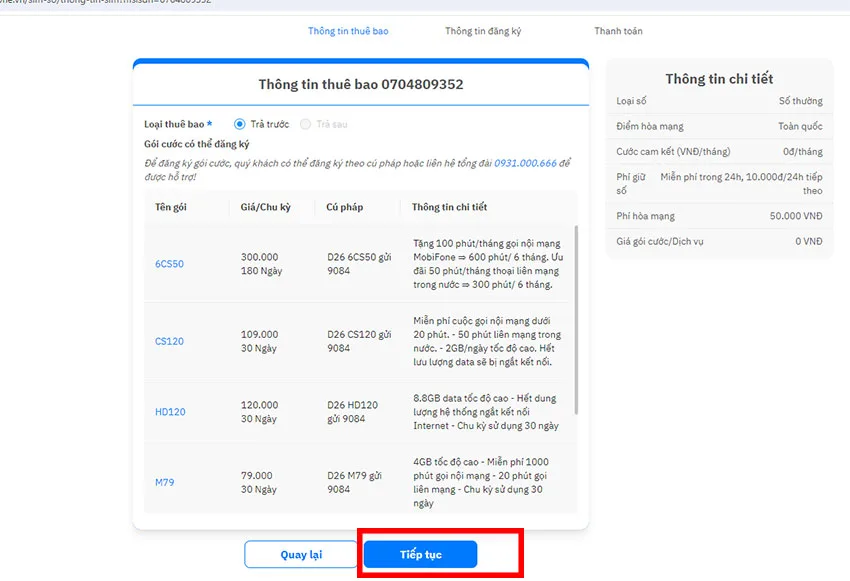Open the Thông tin thuê bao step
This screenshot has width=850, height=581.
[x=348, y=31]
